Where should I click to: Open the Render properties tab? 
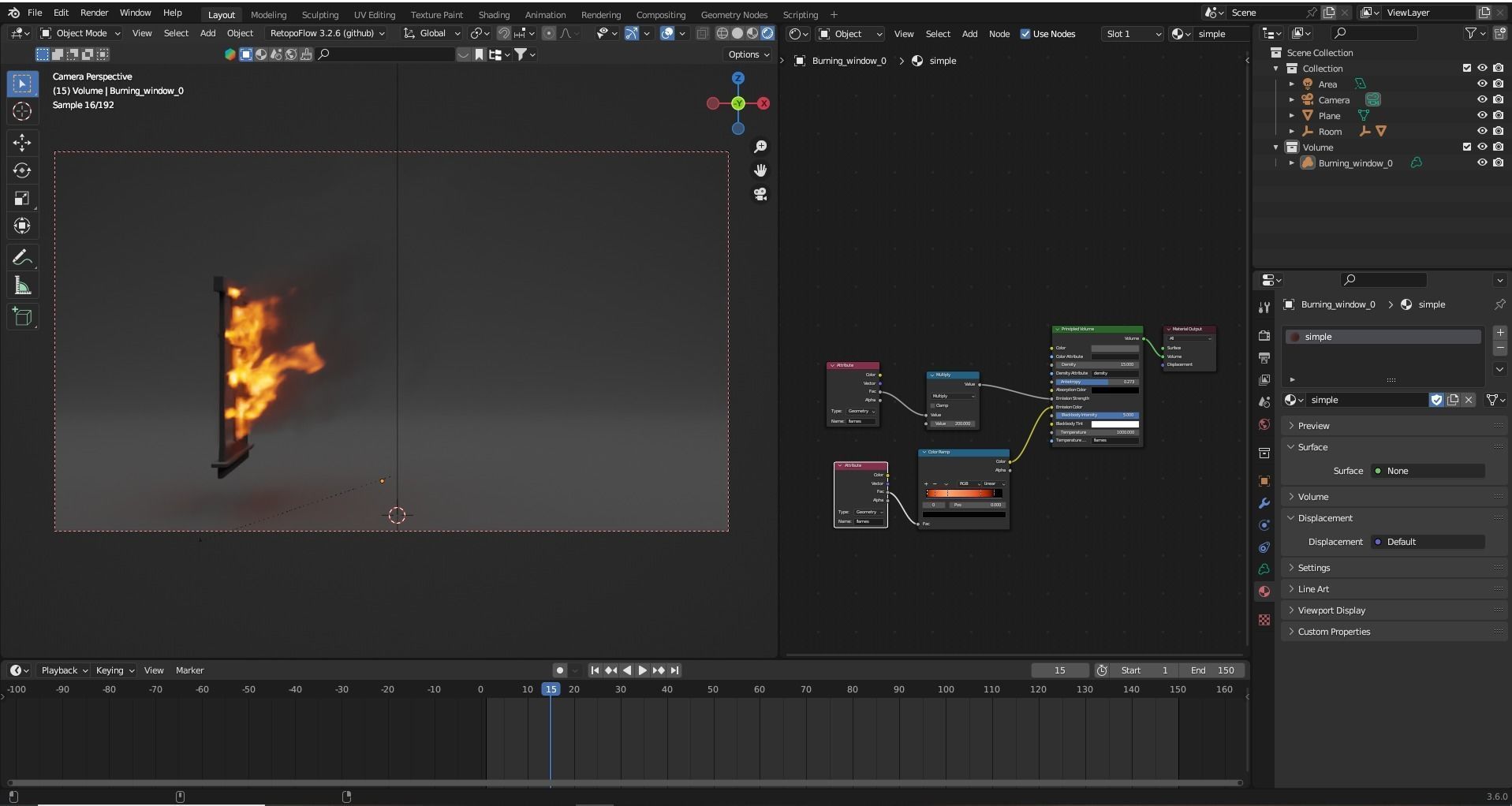(1264, 336)
